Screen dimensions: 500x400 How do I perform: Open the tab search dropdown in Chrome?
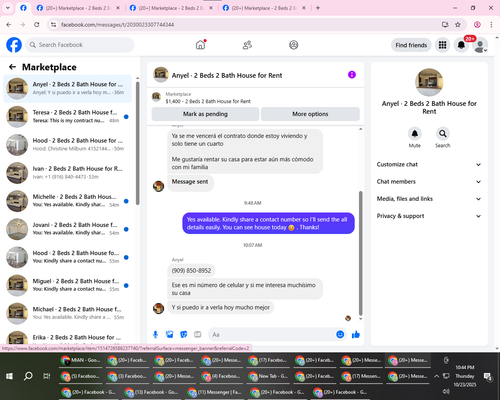[x=8, y=8]
